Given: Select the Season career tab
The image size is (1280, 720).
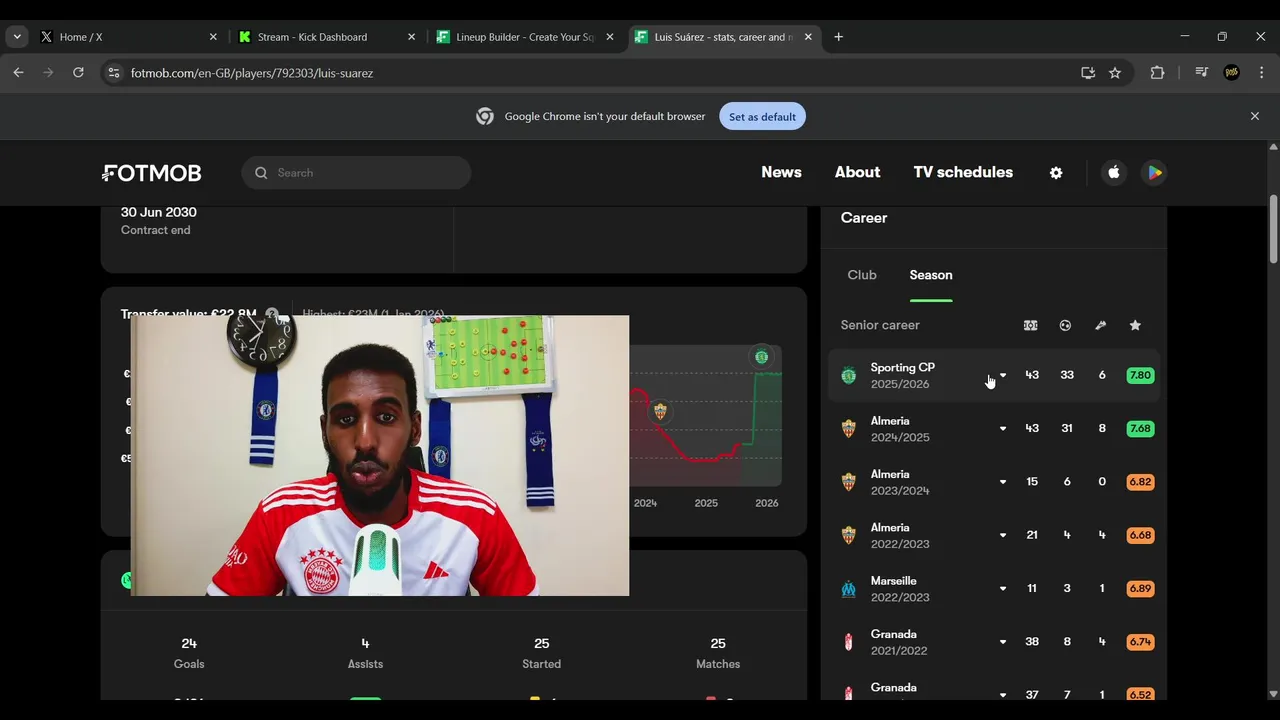Looking at the screenshot, I should [x=931, y=275].
